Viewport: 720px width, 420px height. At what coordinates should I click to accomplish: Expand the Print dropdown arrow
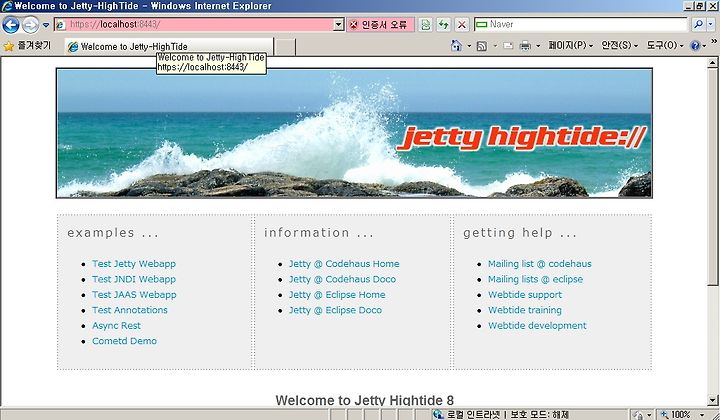tap(538, 46)
